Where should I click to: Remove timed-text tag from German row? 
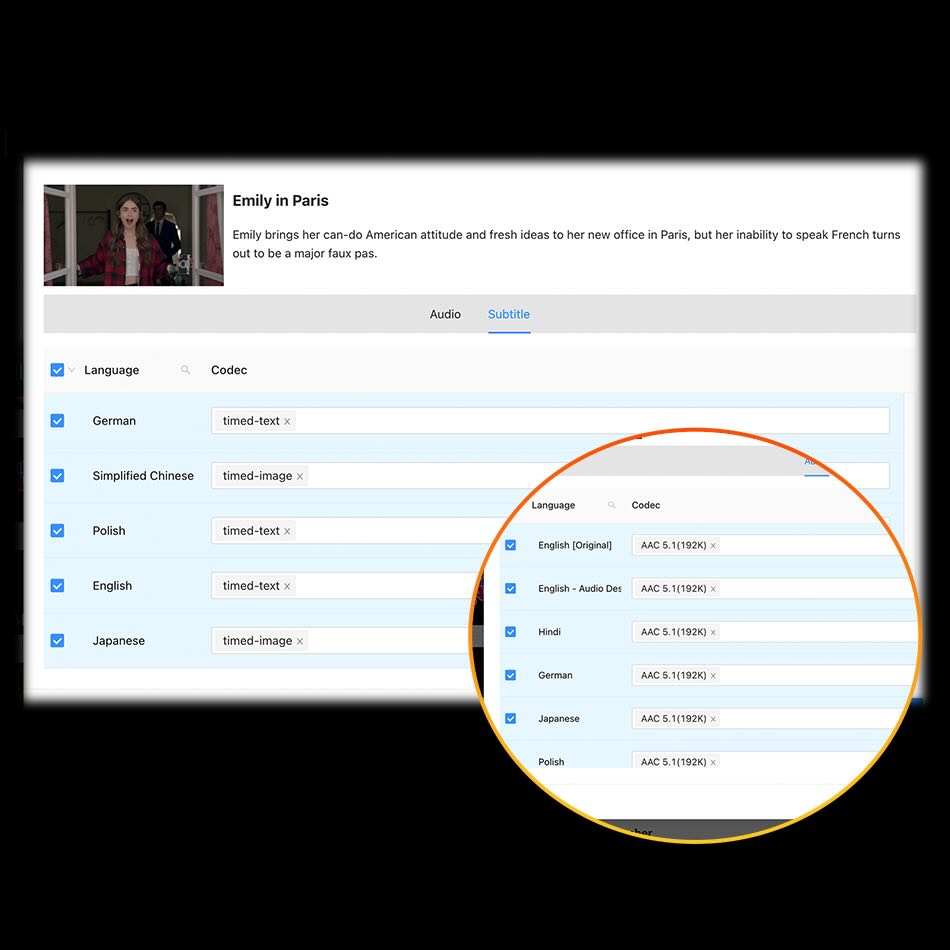[x=287, y=421]
